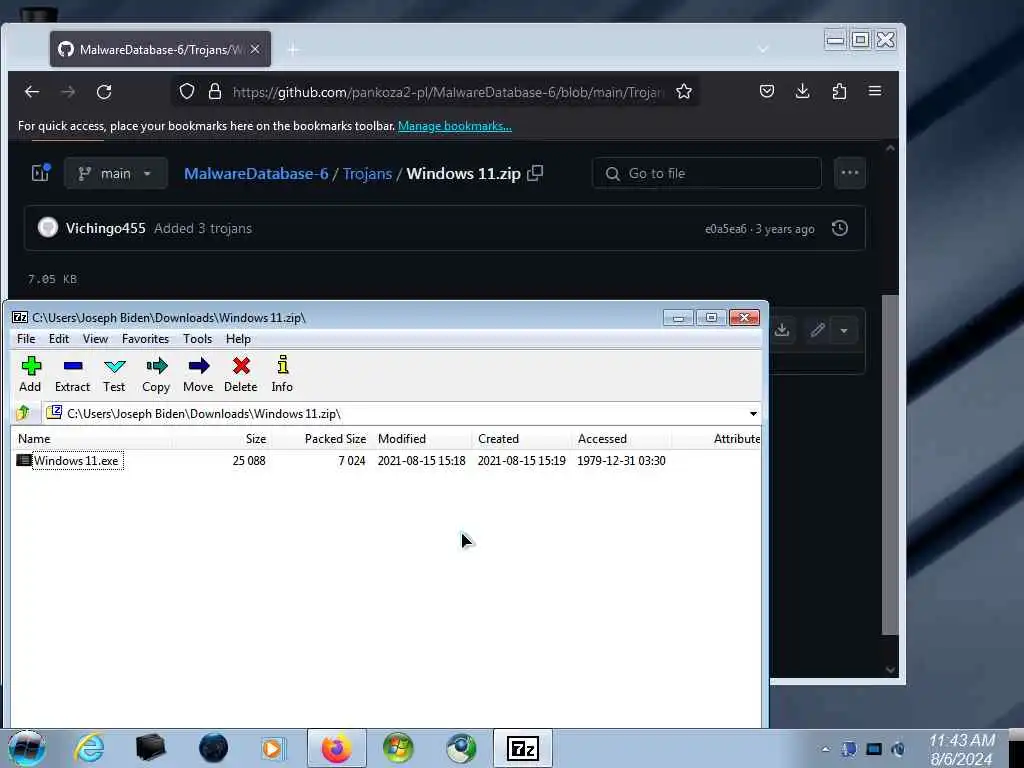The width and height of the screenshot is (1024, 768).
Task: Click the Manage bookmarks link
Action: point(455,126)
